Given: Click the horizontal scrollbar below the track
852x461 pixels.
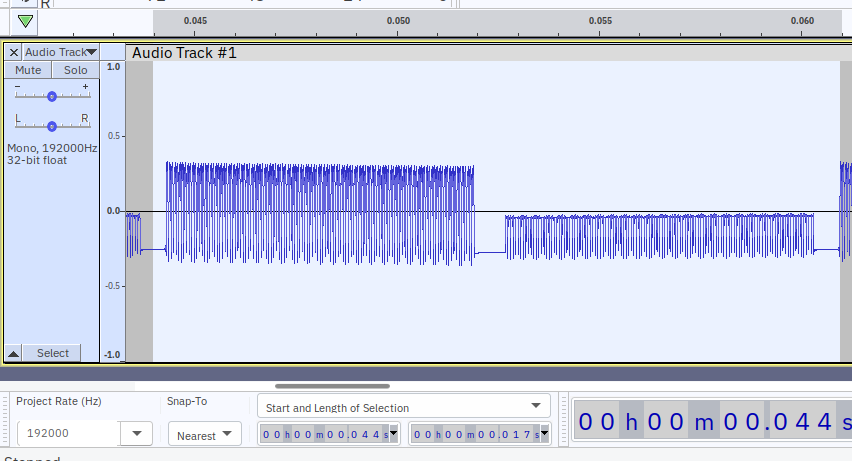Looking at the screenshot, I should [332, 385].
